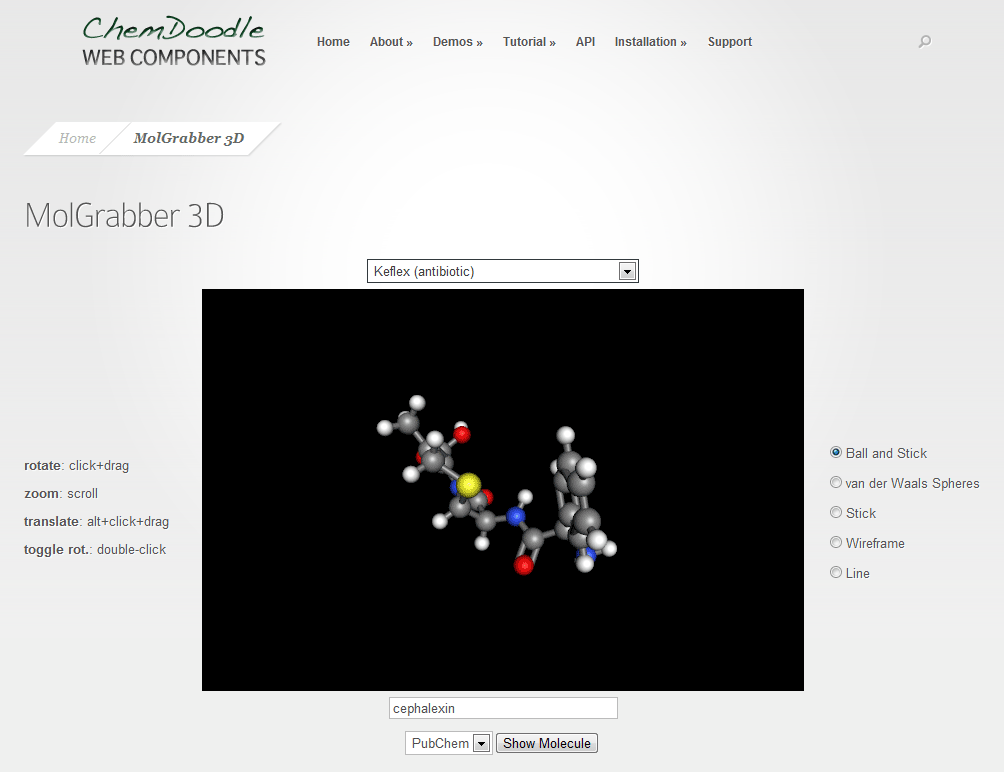
Task: Focus the cephalexin molecule search field
Action: 503,708
